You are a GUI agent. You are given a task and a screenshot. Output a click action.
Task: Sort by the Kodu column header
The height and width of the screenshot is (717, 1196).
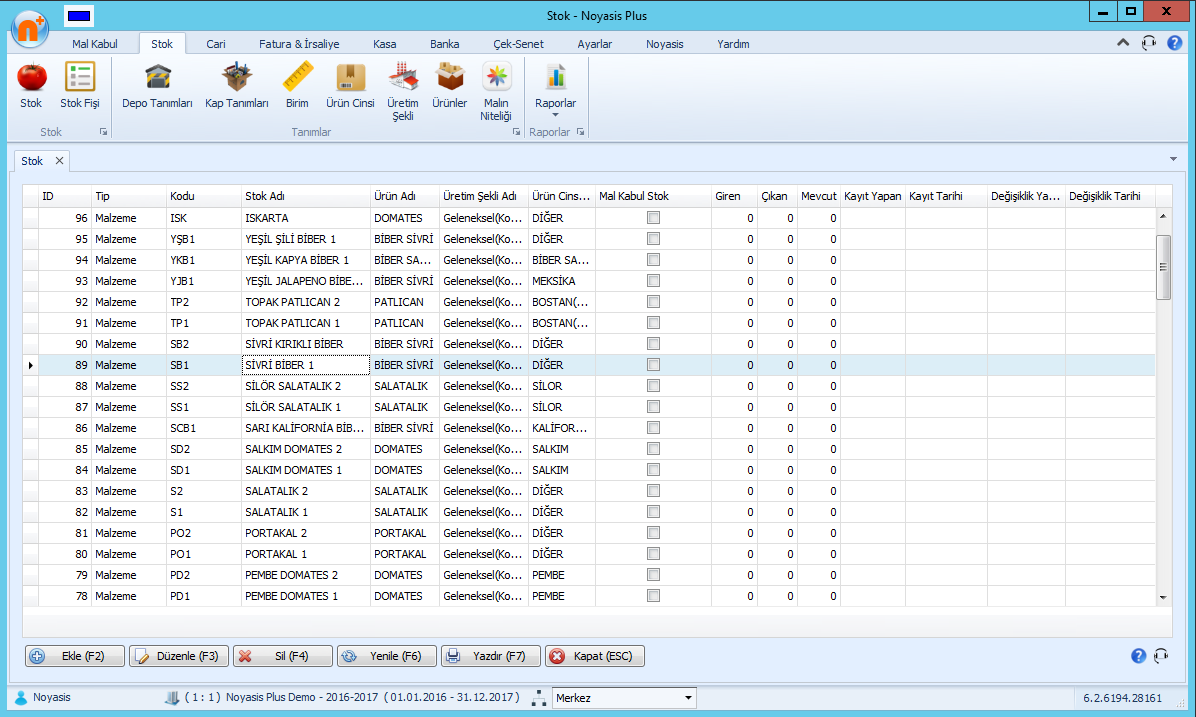(x=204, y=196)
